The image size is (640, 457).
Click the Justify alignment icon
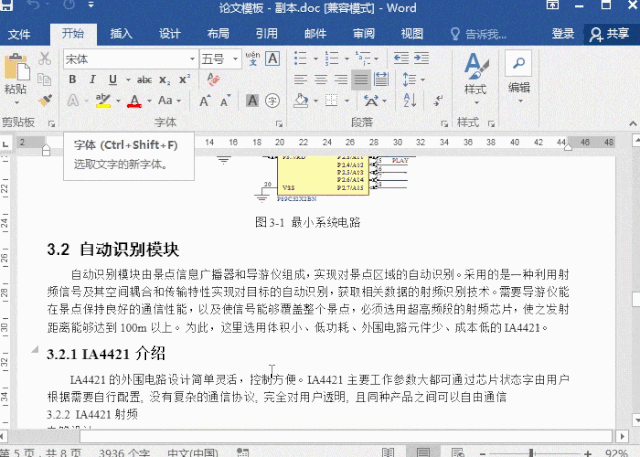click(361, 80)
